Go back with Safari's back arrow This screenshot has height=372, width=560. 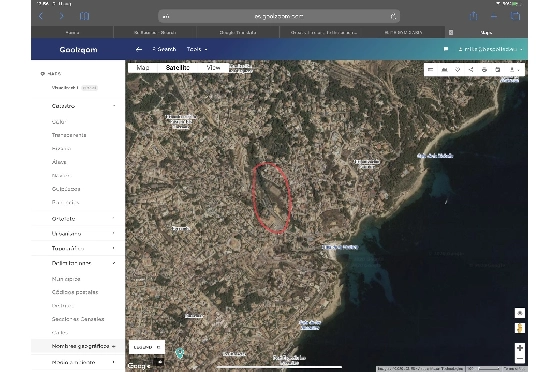point(41,16)
